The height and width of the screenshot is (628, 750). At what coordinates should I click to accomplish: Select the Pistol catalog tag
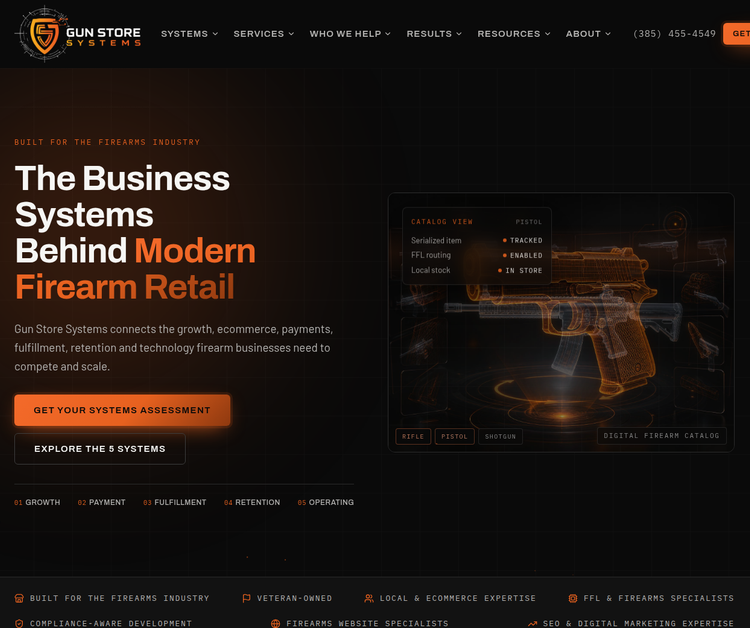coord(454,436)
